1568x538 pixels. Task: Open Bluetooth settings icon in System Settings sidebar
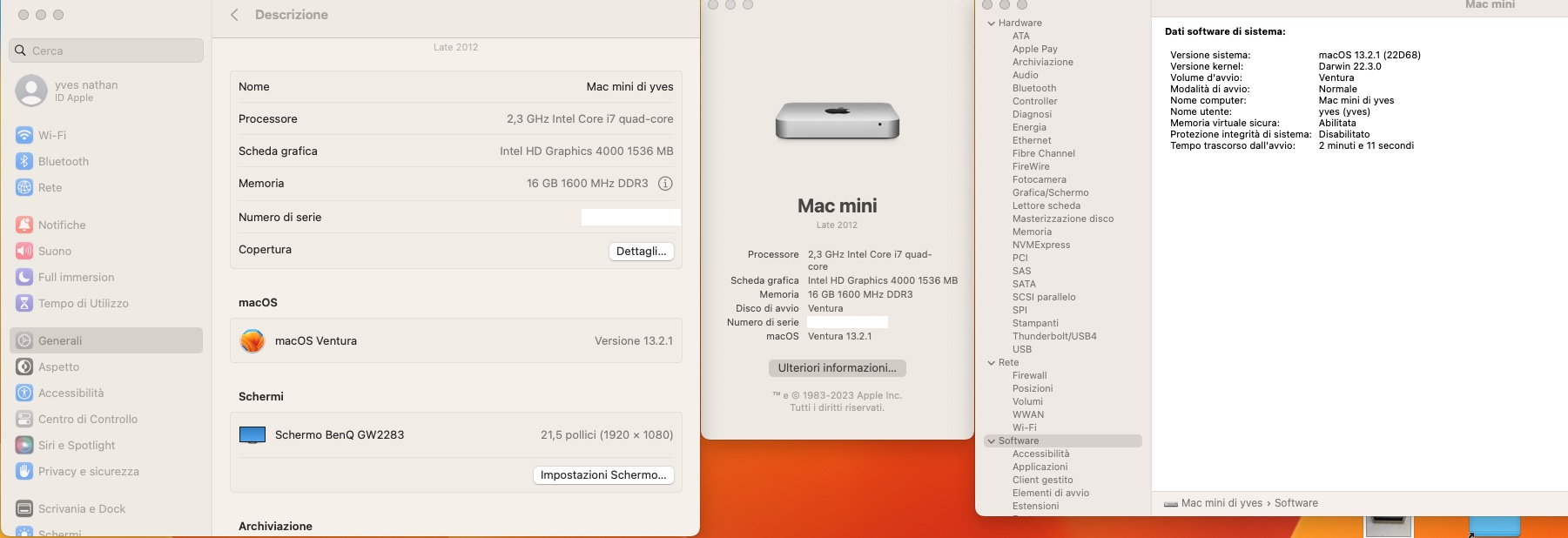click(24, 161)
